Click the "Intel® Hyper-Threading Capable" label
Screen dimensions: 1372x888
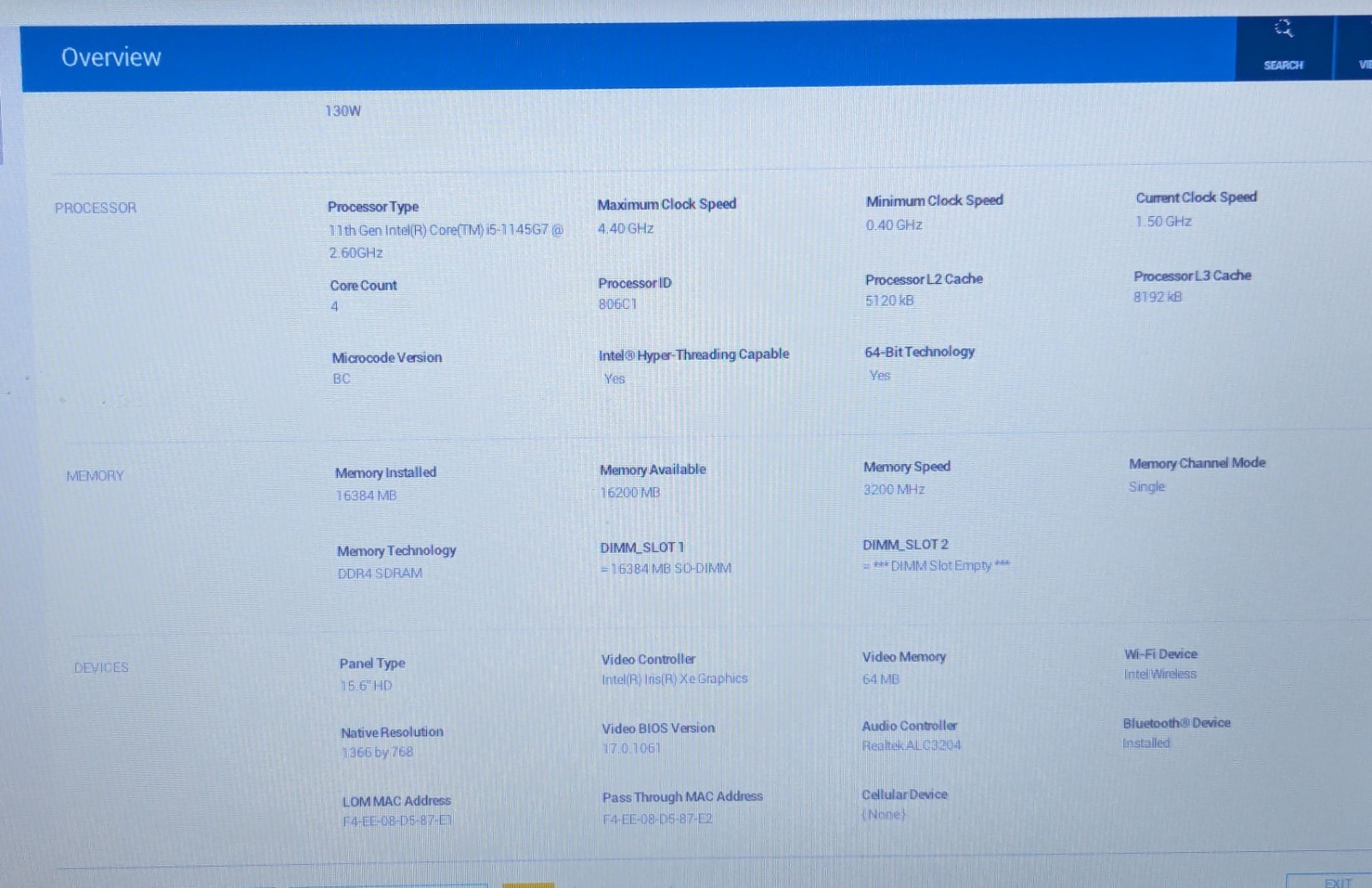694,354
